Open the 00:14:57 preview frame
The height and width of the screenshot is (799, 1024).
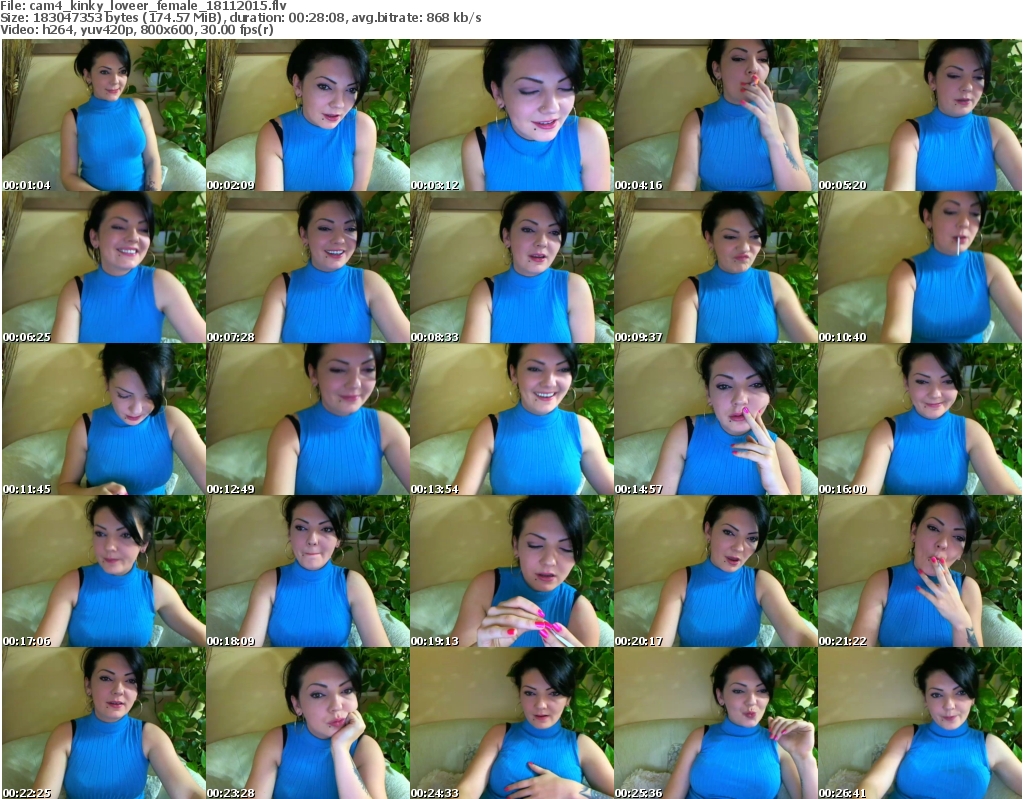(x=716, y=419)
